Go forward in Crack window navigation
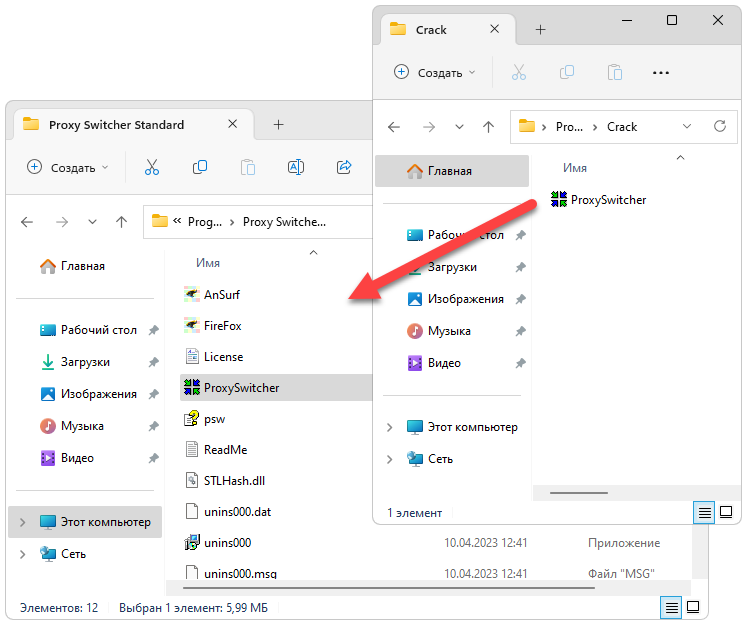The height and width of the screenshot is (625, 745). pyautogui.click(x=429, y=127)
